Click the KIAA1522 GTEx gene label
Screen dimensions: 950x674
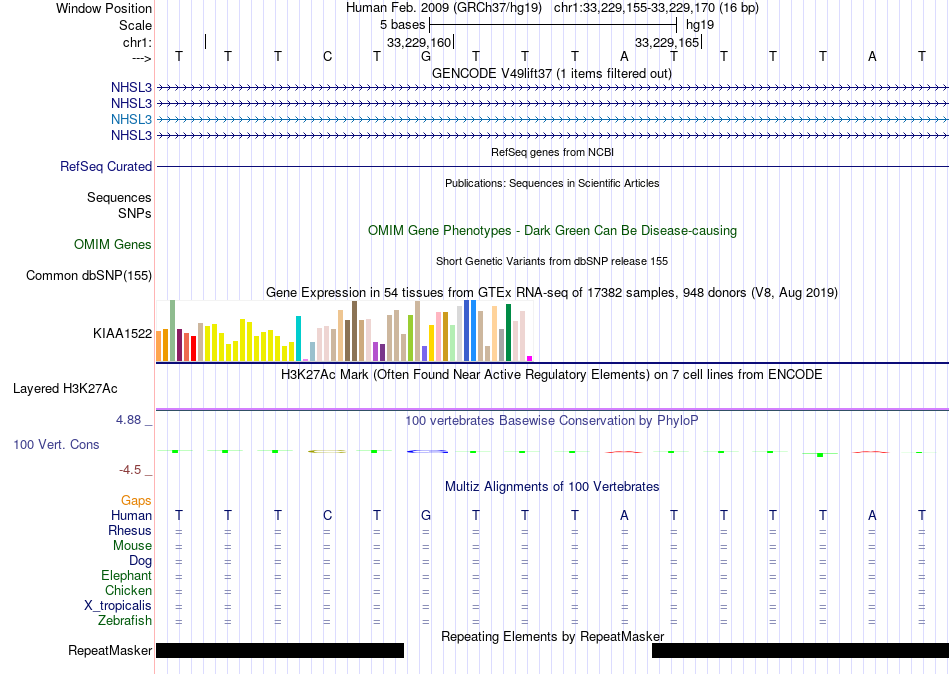point(122,333)
